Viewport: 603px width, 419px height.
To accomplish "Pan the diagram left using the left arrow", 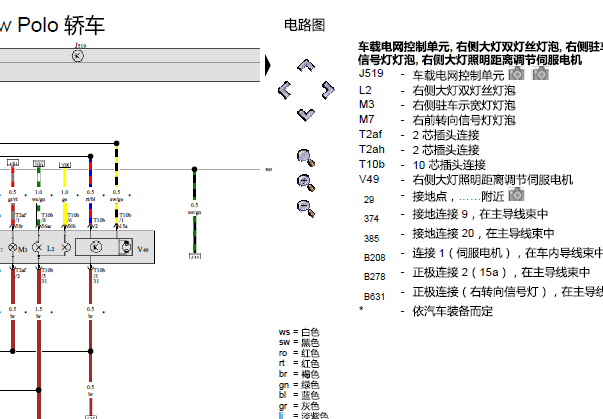I will [285, 90].
